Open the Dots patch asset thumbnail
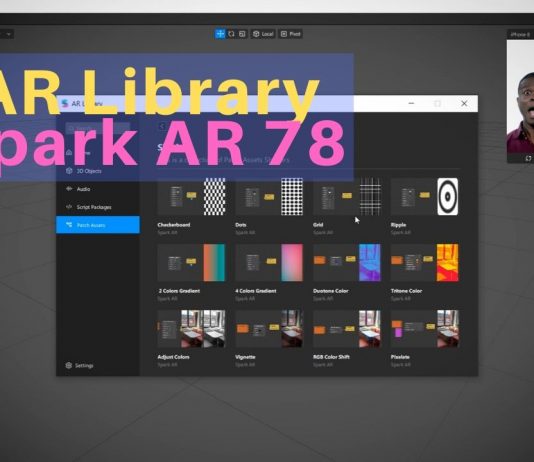This screenshot has height=462, width=534. (269, 196)
